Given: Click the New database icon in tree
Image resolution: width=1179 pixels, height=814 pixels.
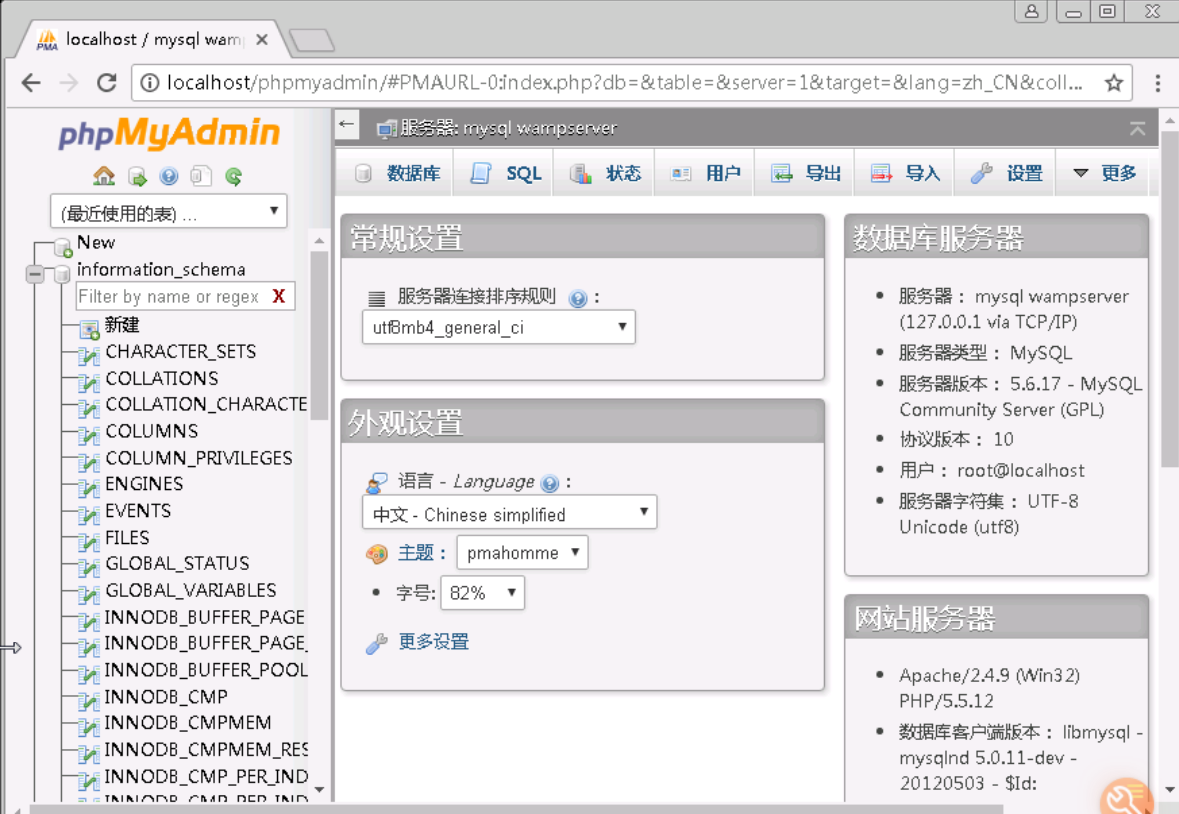Looking at the screenshot, I should point(64,247).
